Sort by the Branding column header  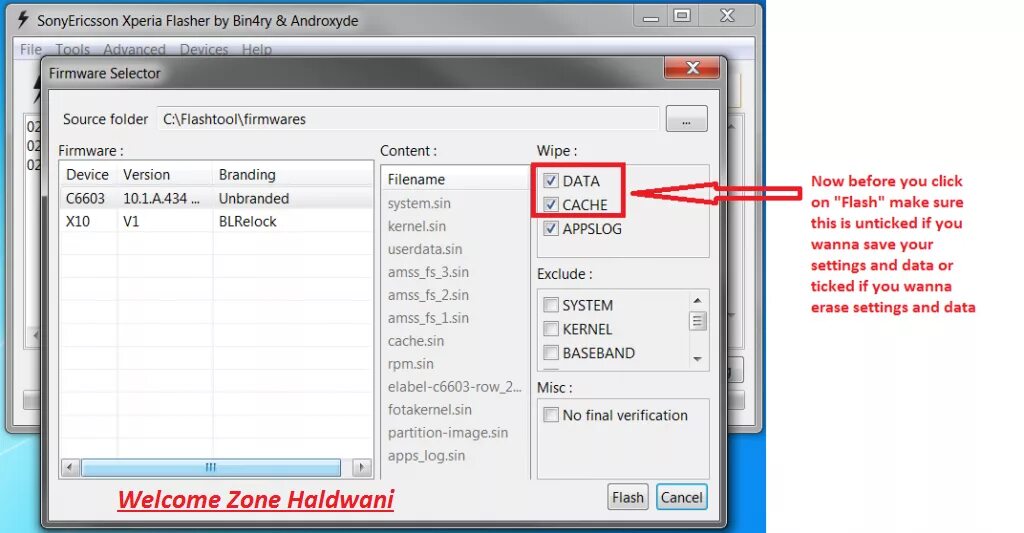pos(292,175)
